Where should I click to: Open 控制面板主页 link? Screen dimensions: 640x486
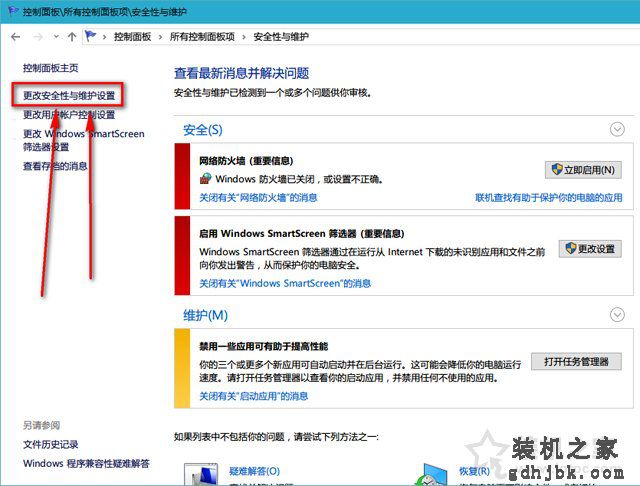tap(51, 68)
